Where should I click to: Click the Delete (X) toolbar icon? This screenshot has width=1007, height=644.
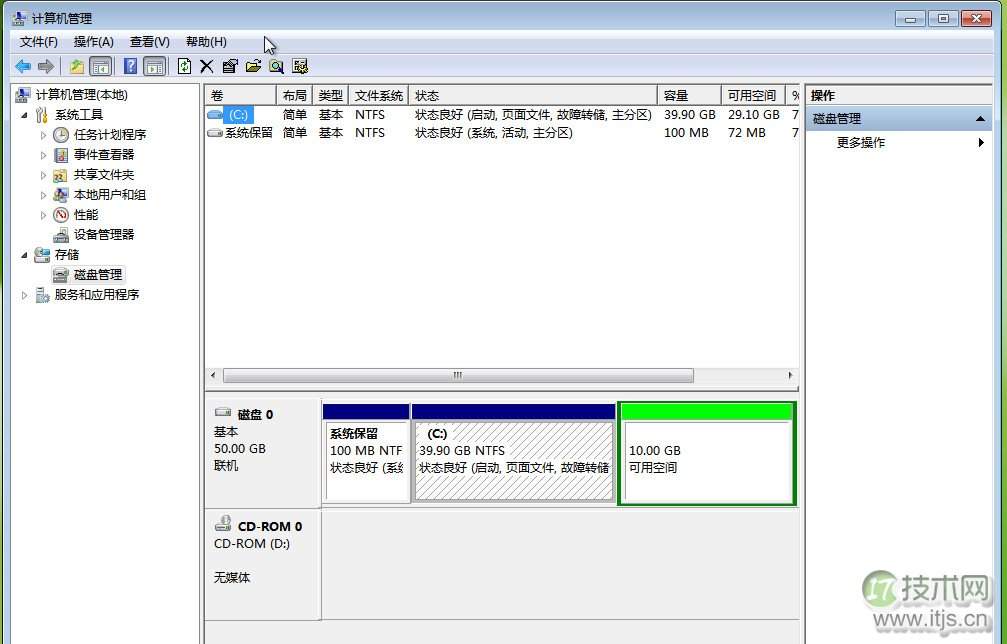pyautogui.click(x=206, y=66)
